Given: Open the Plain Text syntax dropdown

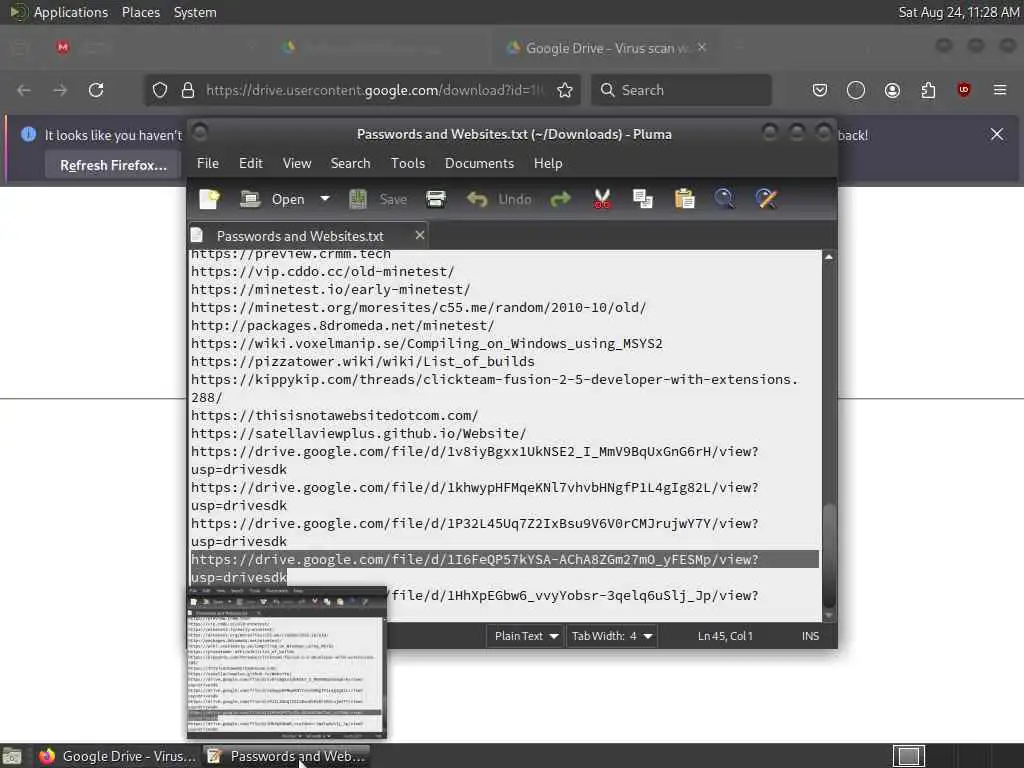Looking at the screenshot, I should 525,636.
